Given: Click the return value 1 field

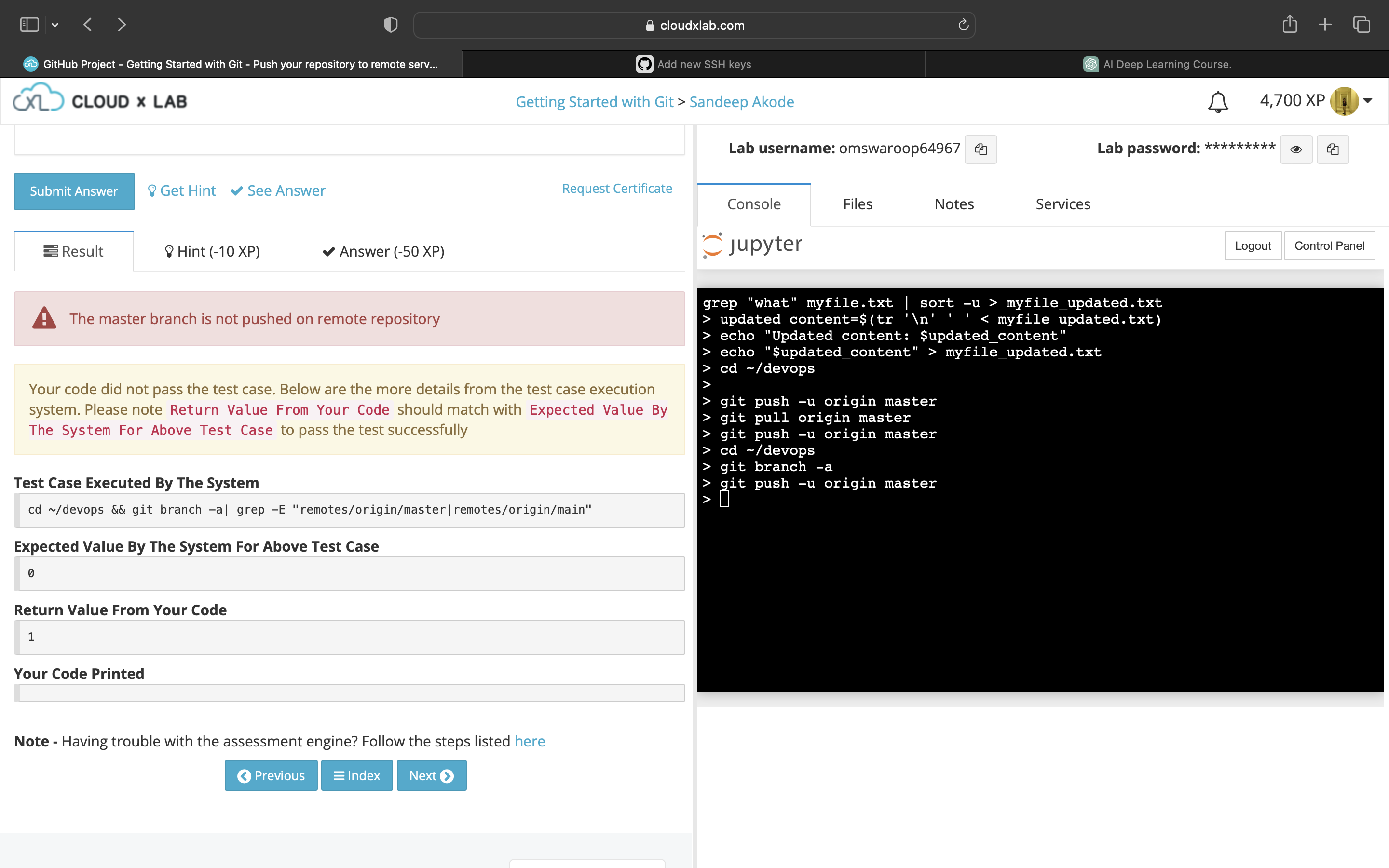Looking at the screenshot, I should click(350, 637).
